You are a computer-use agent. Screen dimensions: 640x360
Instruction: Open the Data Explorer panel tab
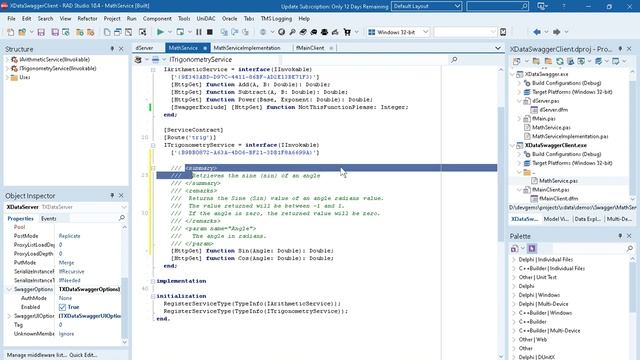(x=587, y=219)
